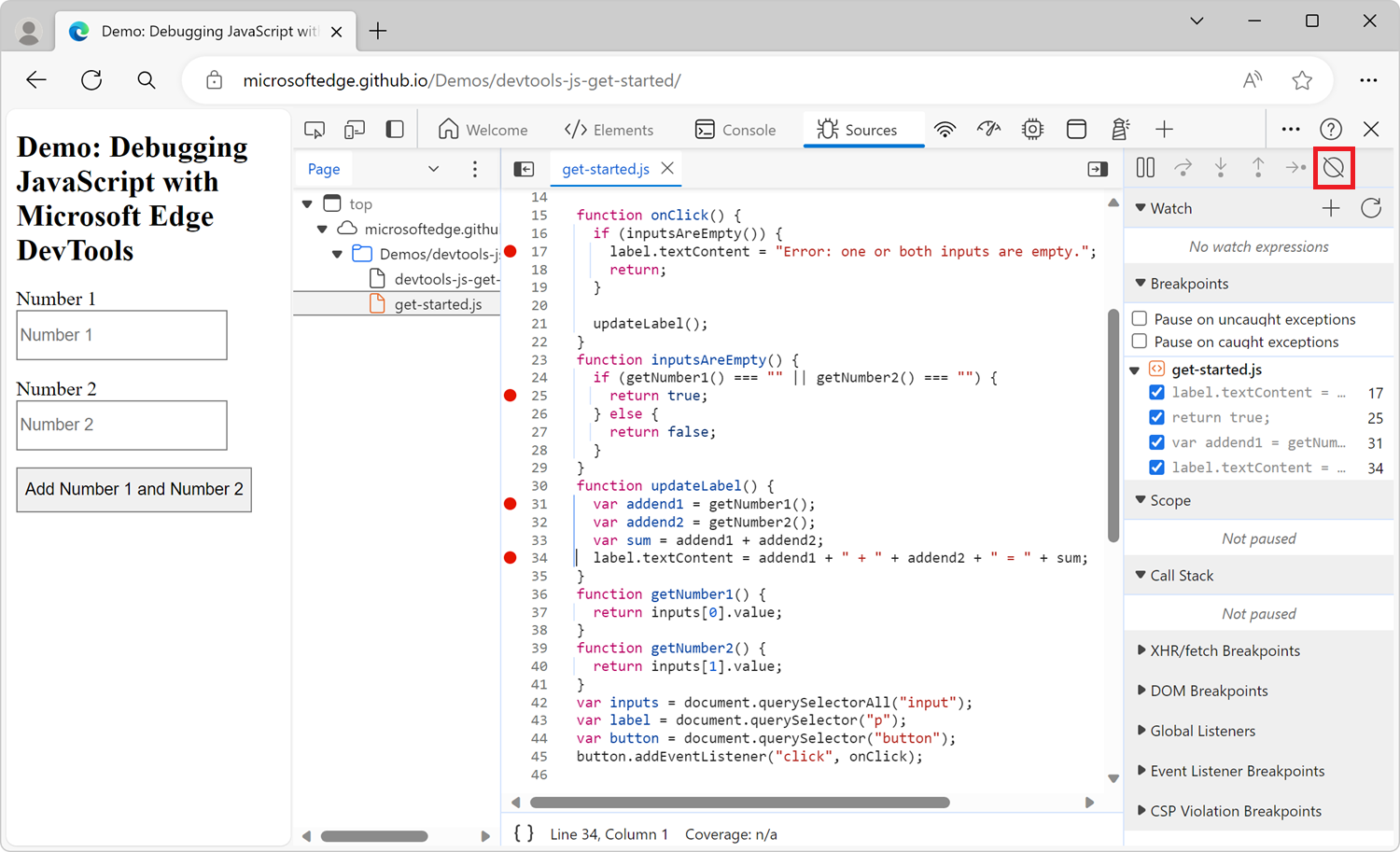Enable Pause on caught exceptions
The height and width of the screenshot is (852, 1400).
[x=1140, y=342]
